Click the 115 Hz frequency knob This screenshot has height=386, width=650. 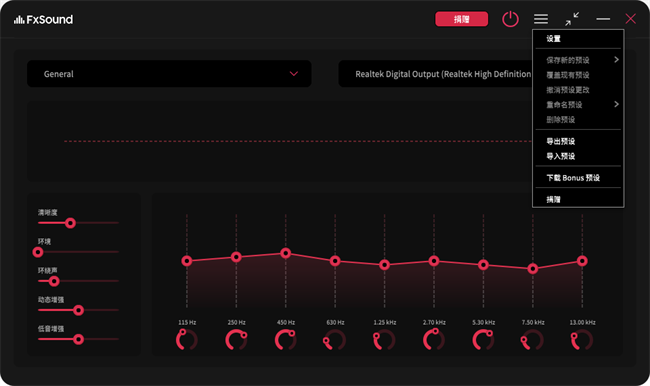coord(187,340)
